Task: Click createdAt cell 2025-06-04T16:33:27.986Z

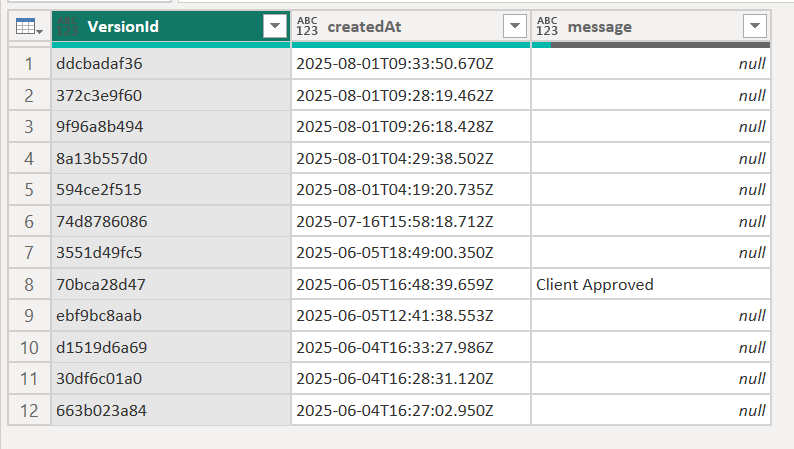Action: [411, 347]
